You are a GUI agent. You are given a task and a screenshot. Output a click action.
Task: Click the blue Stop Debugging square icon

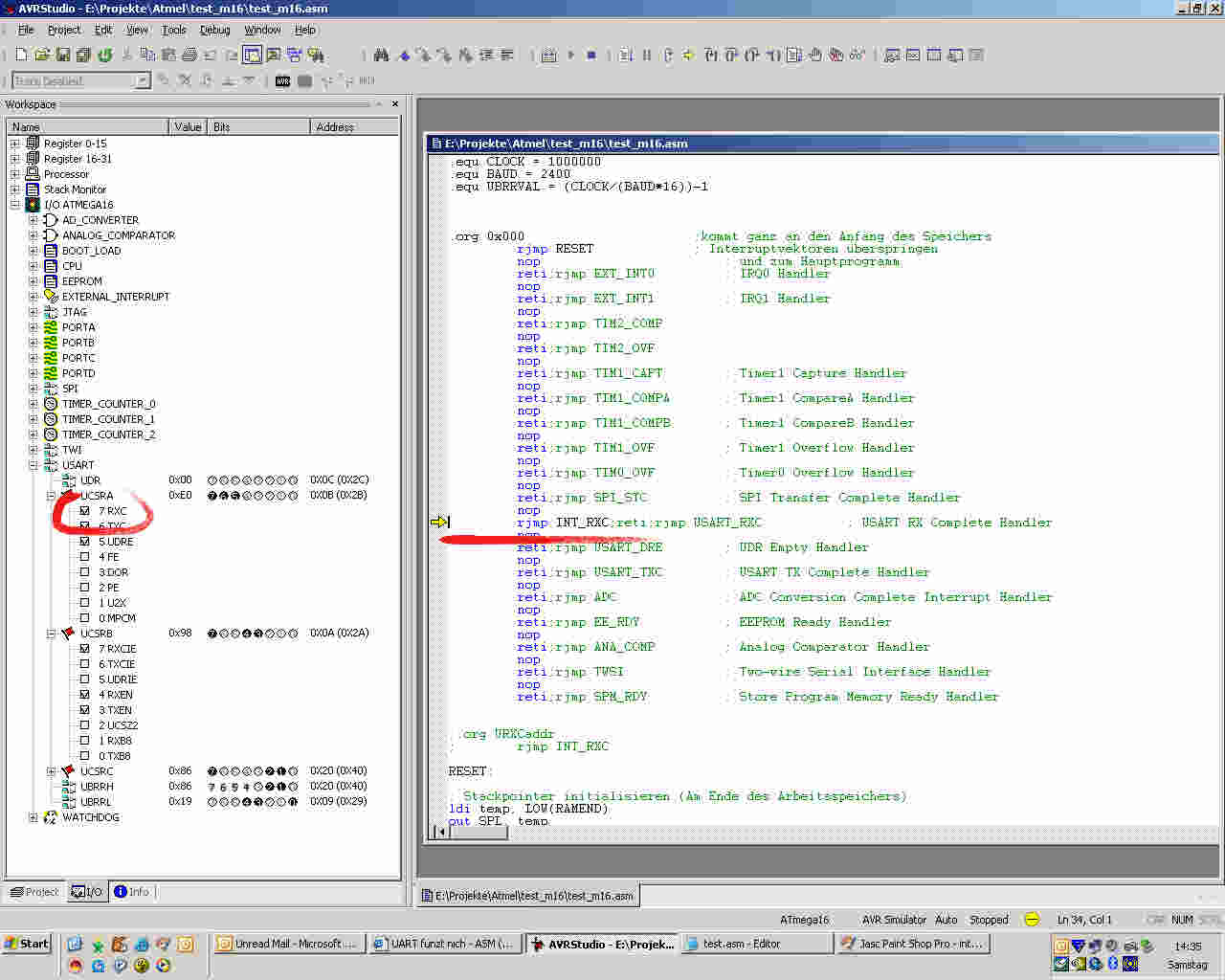(x=591, y=56)
